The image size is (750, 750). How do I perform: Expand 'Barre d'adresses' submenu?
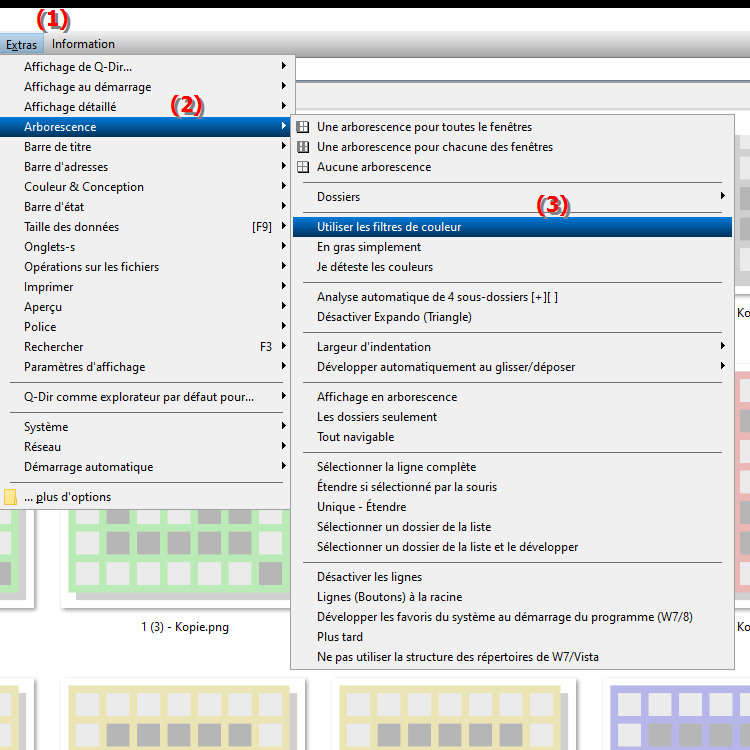[145, 167]
